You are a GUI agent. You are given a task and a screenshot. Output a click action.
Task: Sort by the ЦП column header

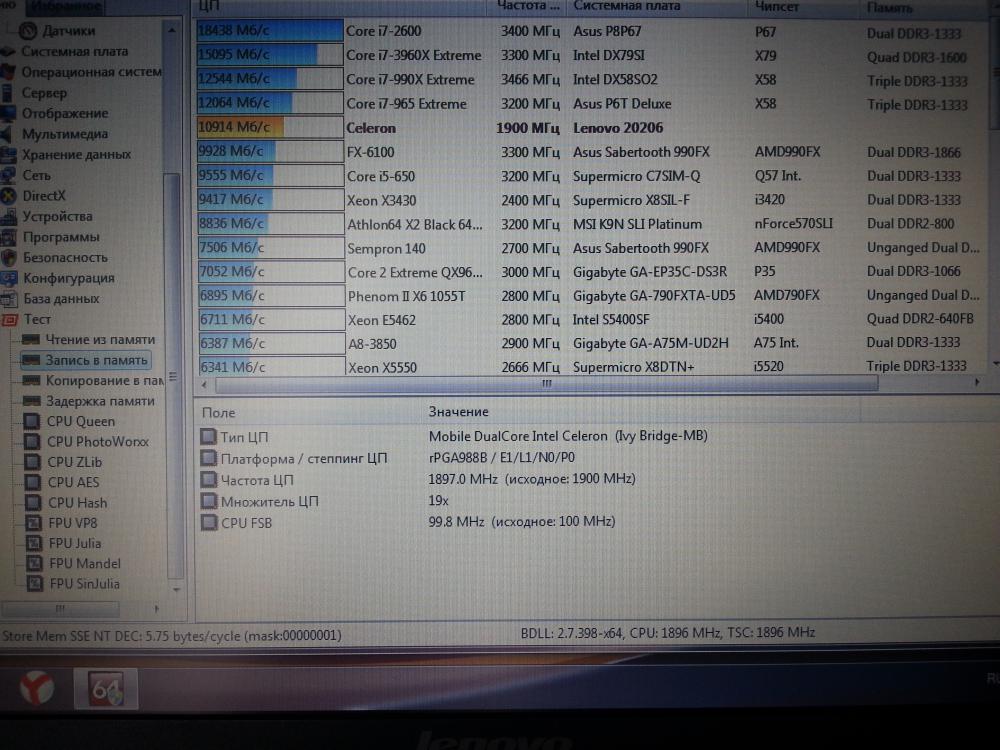click(x=341, y=6)
